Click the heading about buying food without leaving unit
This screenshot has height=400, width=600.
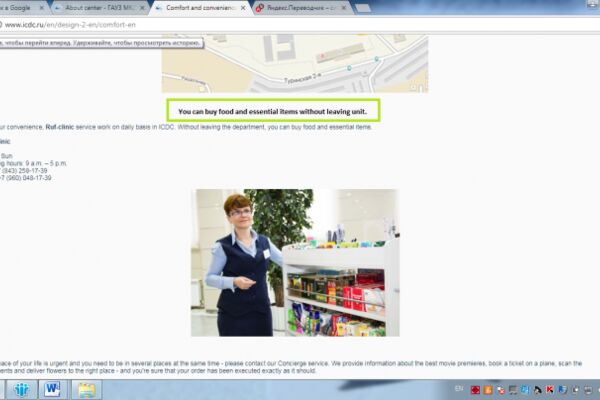pyautogui.click(x=273, y=111)
